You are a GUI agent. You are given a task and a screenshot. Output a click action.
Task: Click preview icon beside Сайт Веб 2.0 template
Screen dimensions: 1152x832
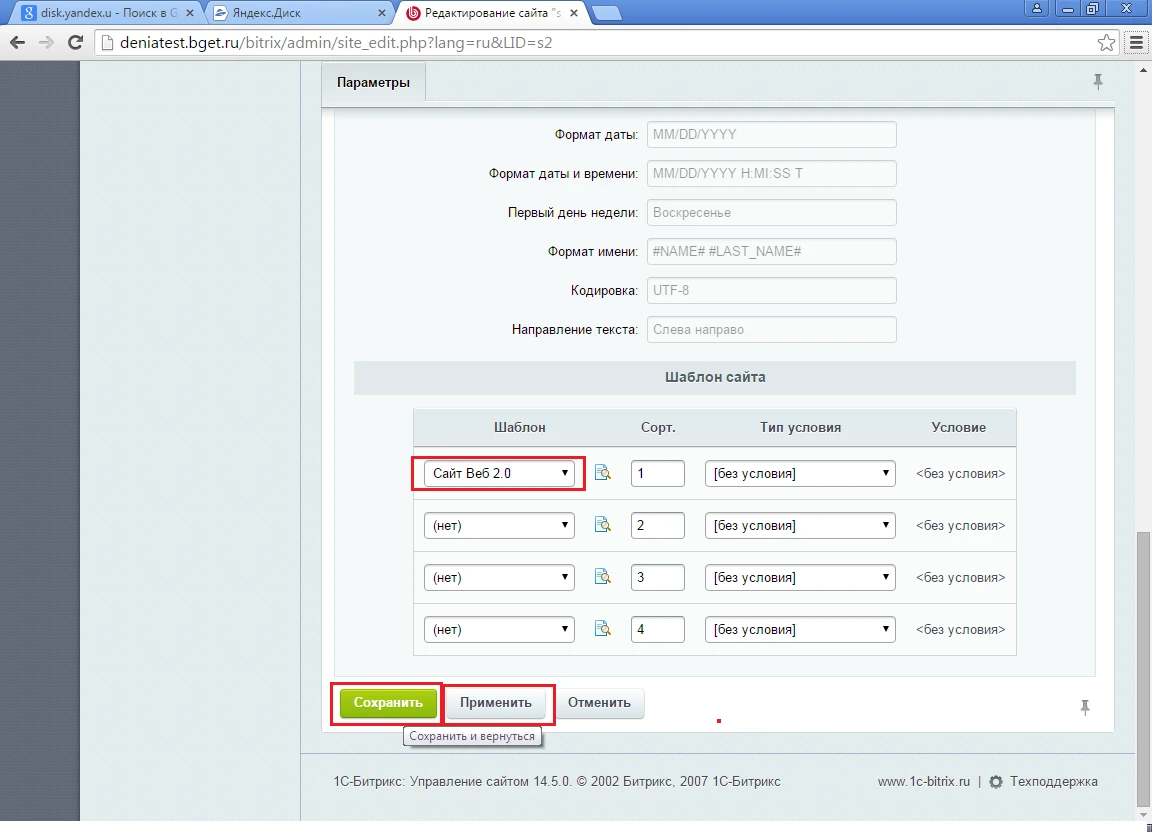602,473
